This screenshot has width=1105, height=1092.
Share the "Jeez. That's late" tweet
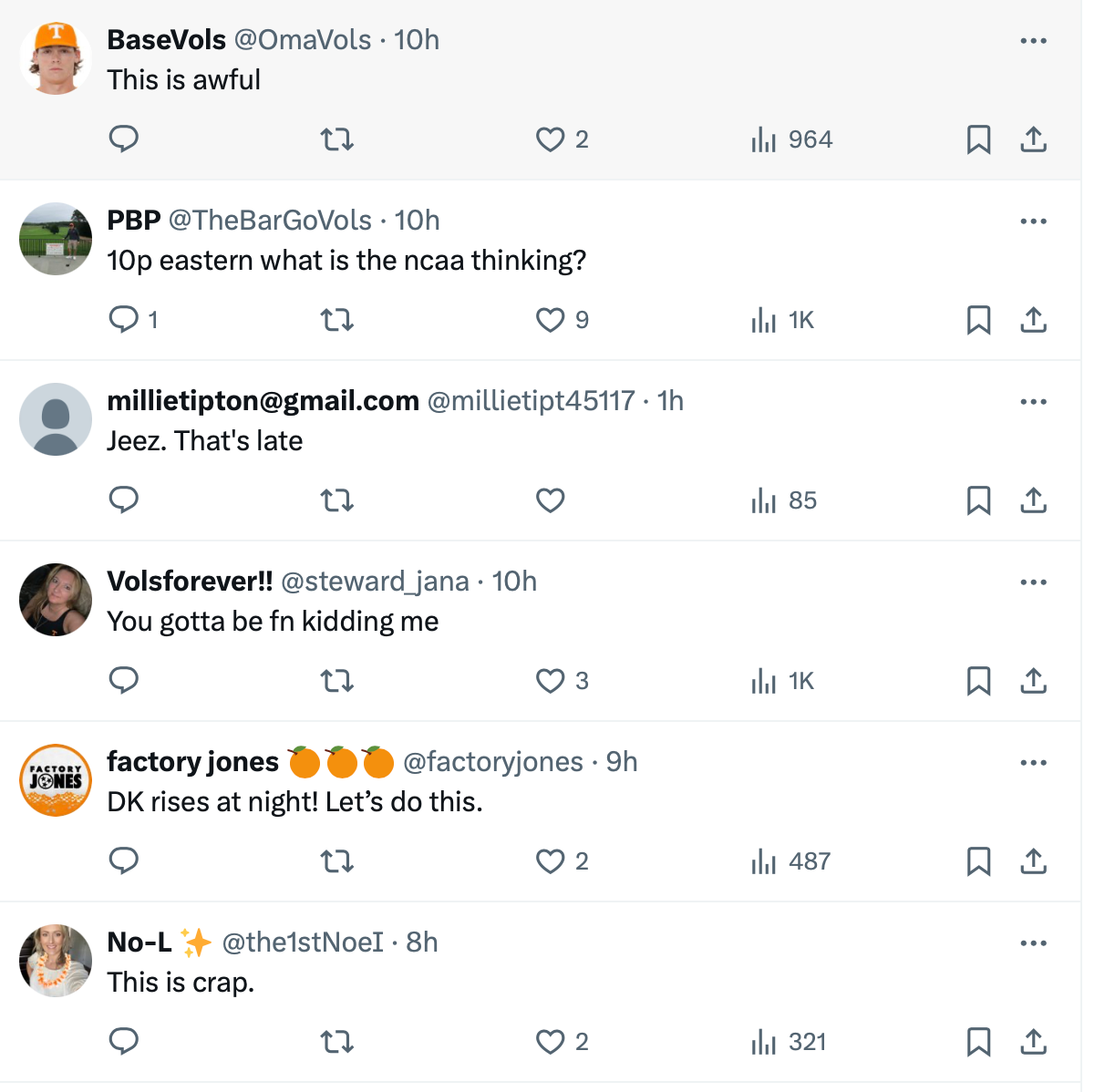tap(1033, 500)
